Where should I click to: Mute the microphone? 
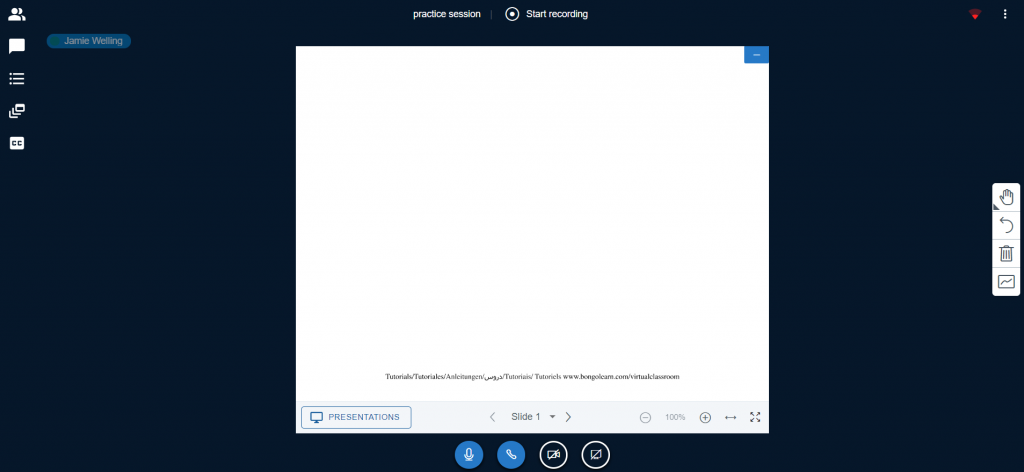(x=468, y=454)
